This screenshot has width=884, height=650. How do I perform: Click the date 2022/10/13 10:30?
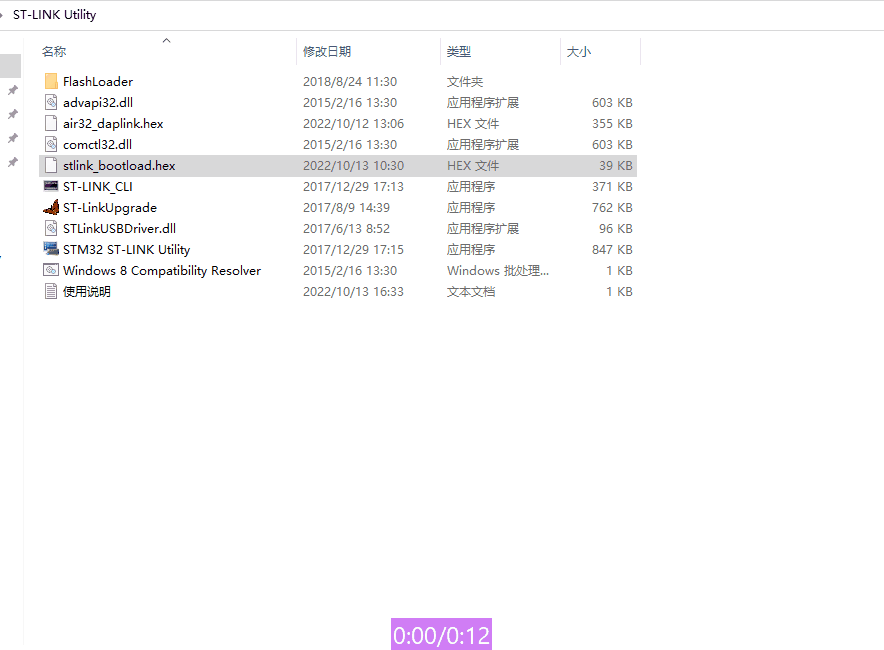(x=353, y=165)
